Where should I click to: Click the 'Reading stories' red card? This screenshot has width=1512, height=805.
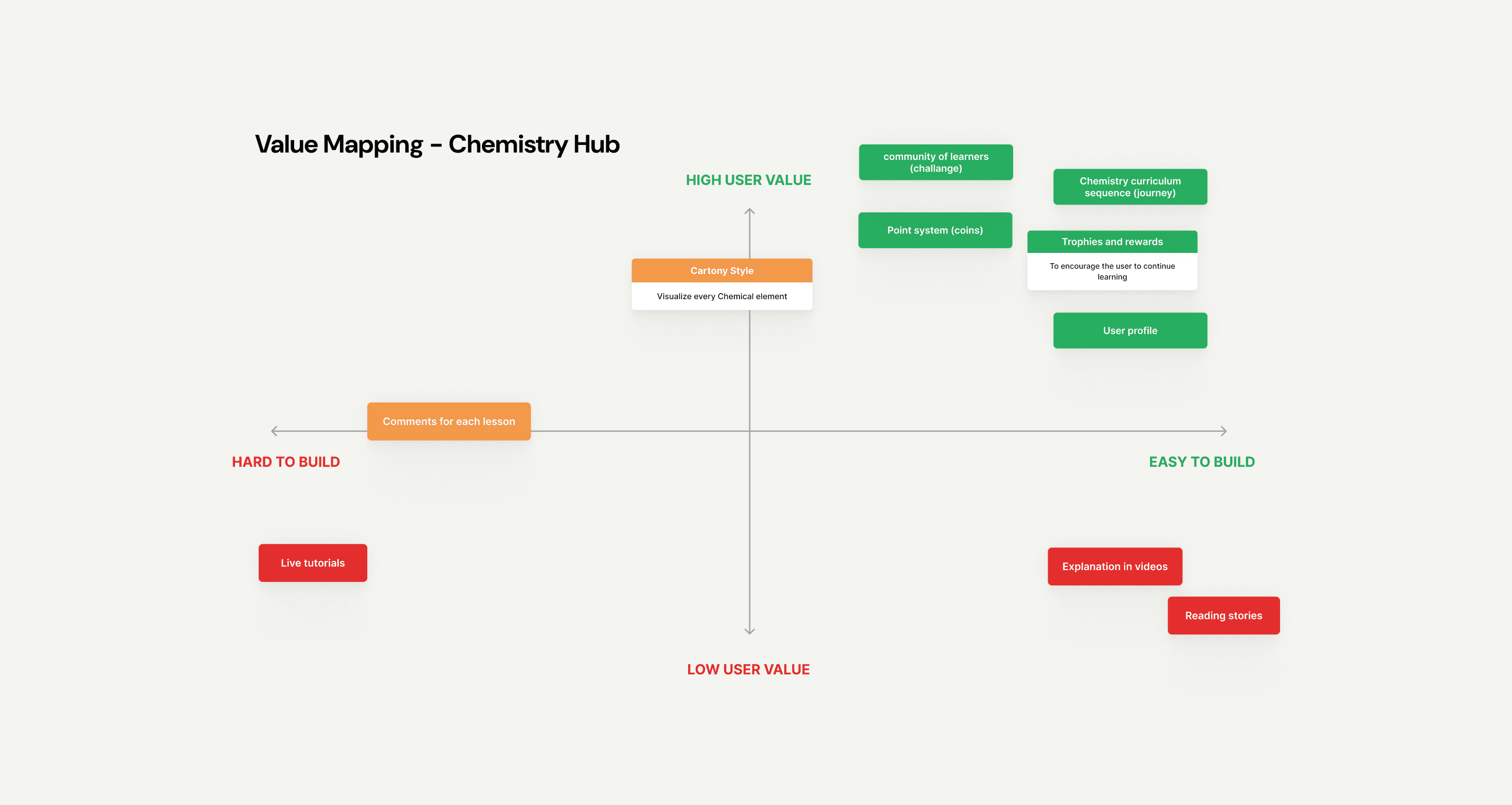[1223, 615]
